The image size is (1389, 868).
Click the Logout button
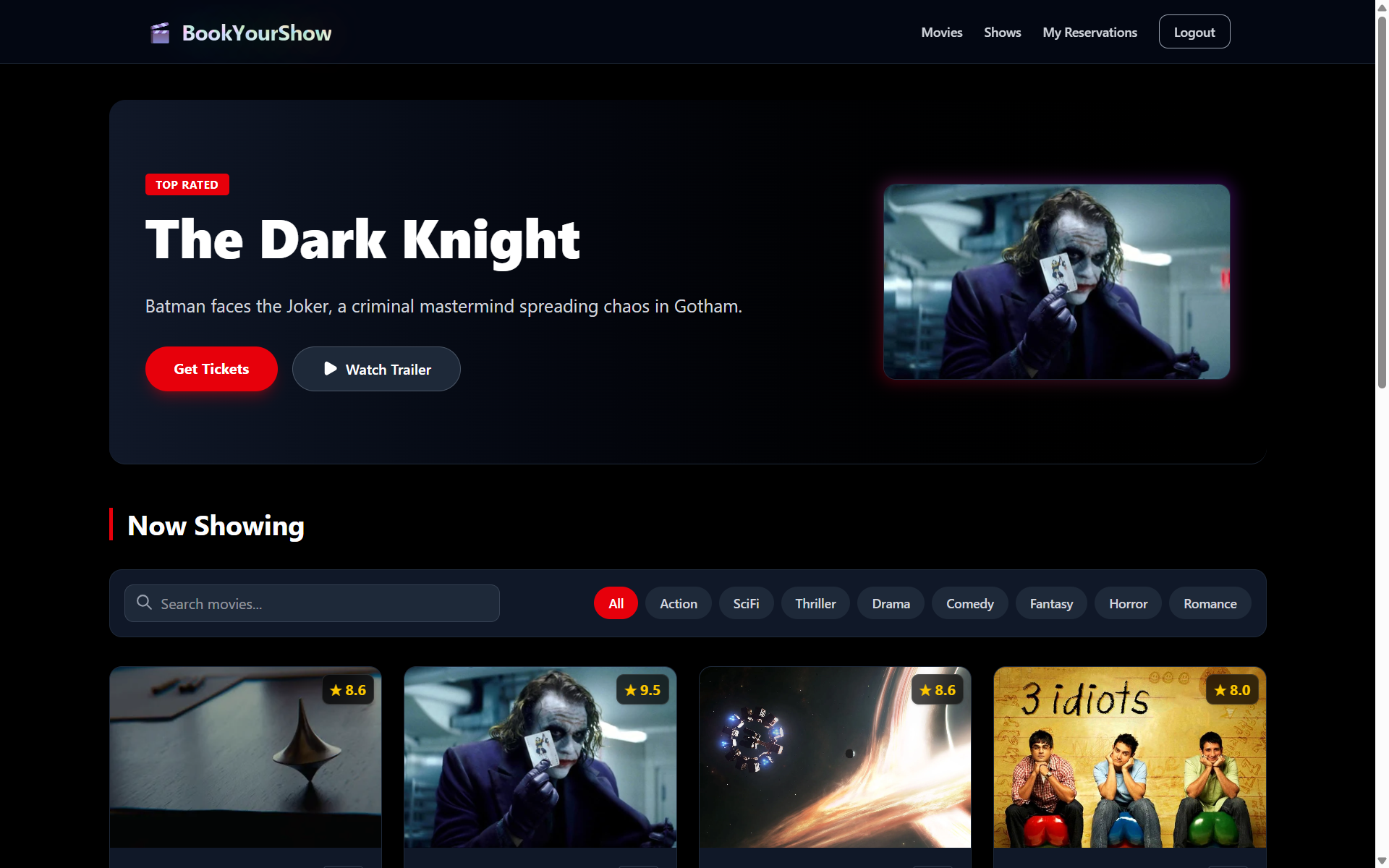1194,33
